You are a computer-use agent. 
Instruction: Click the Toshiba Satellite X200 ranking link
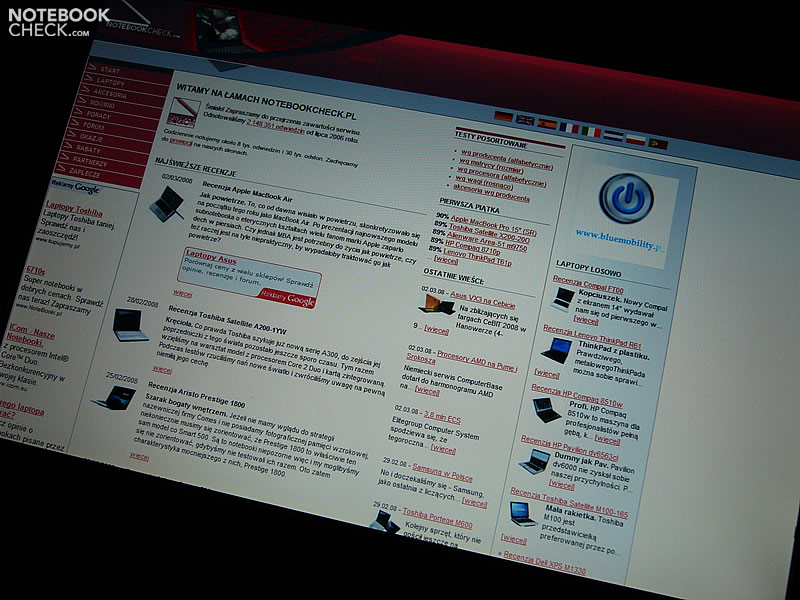[x=489, y=234]
